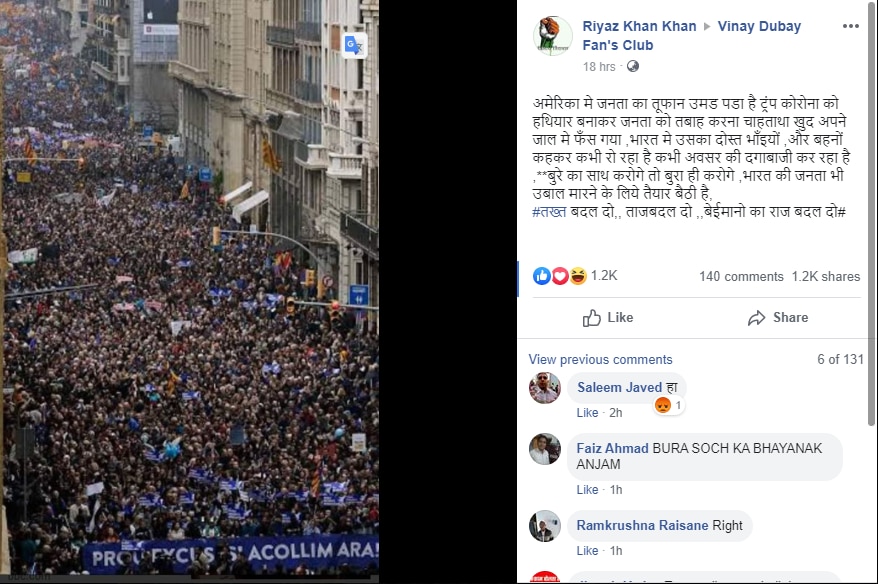This screenshot has width=878, height=584.
Task: Click the blue like reaction icon
Action: tap(541, 275)
